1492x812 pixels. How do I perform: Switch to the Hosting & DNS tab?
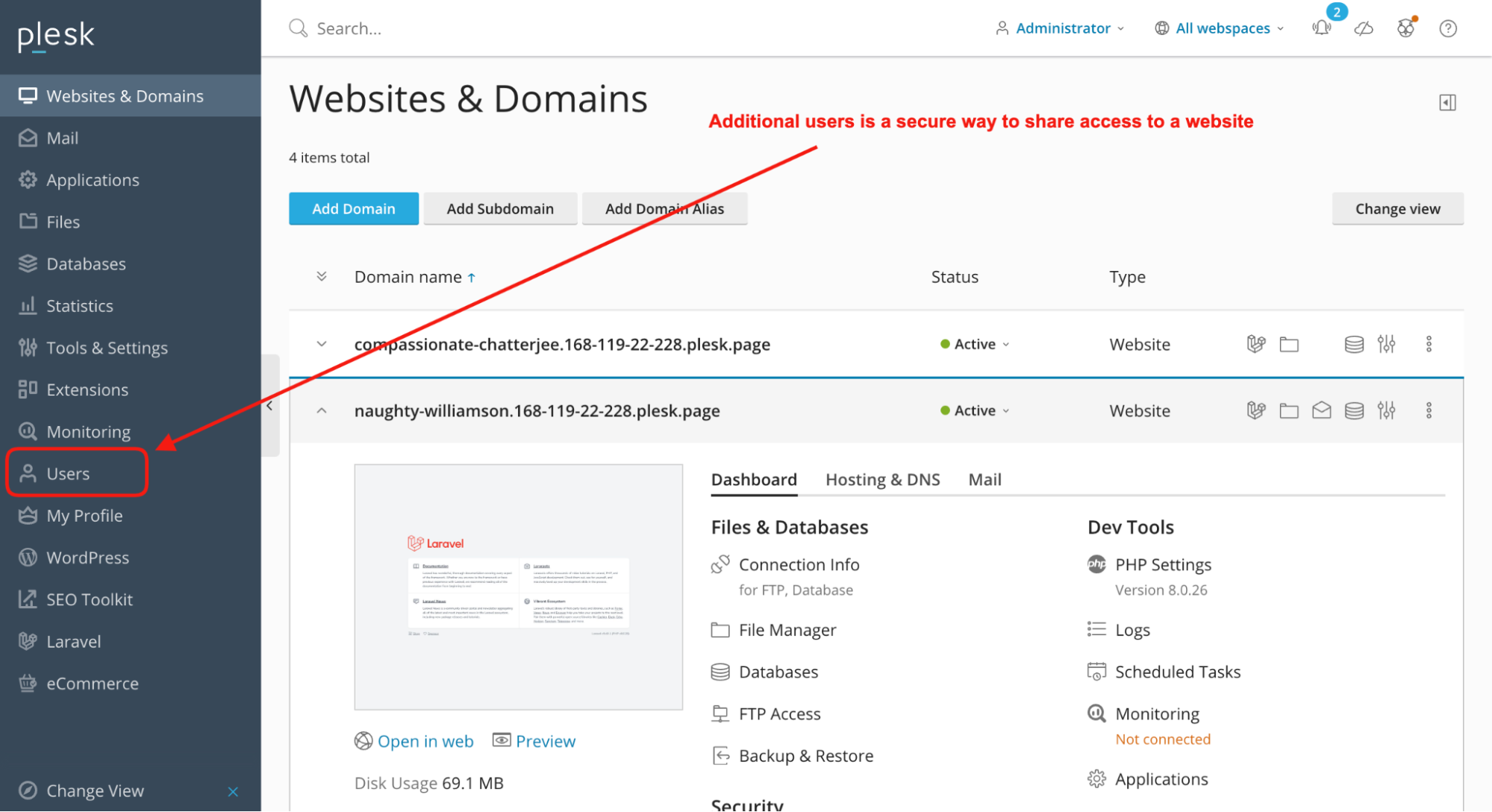pyautogui.click(x=882, y=479)
